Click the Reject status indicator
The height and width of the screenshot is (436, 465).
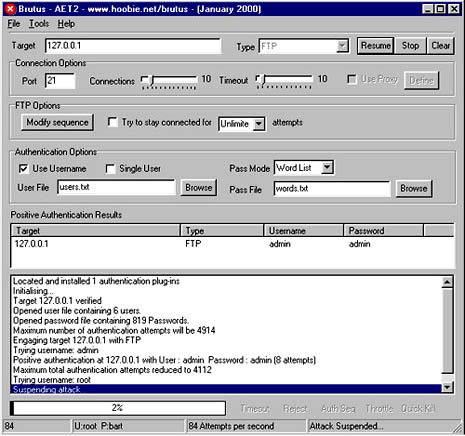click(x=295, y=408)
